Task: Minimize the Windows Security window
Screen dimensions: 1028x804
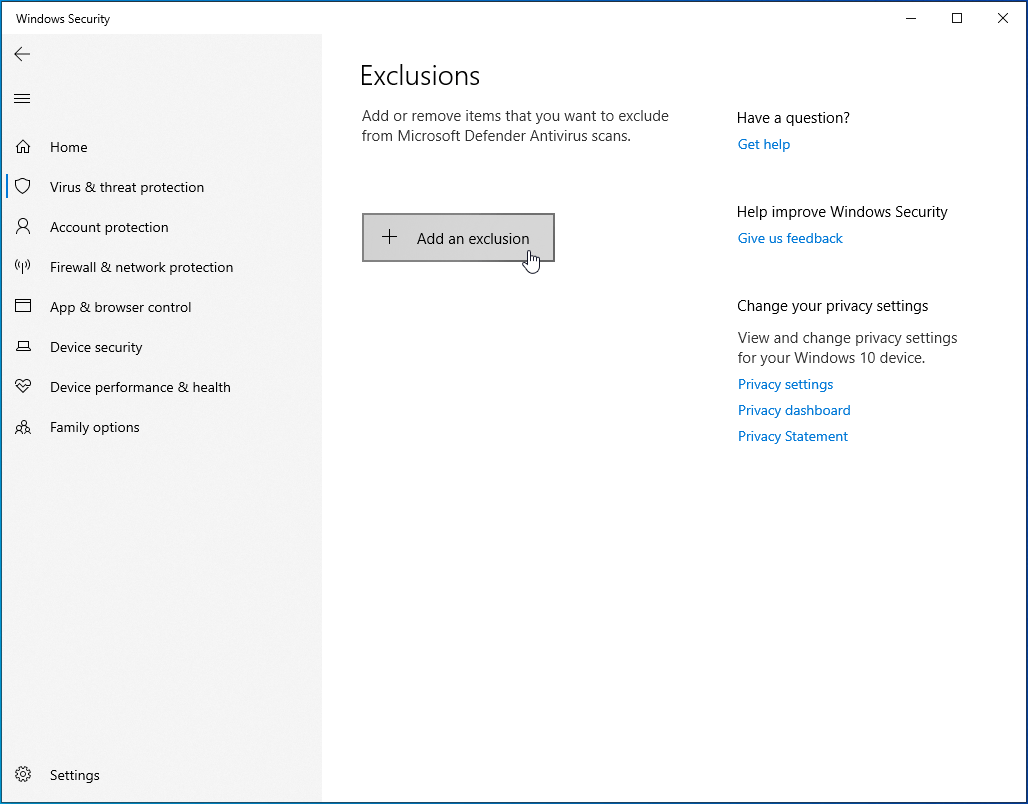Action: click(x=910, y=18)
